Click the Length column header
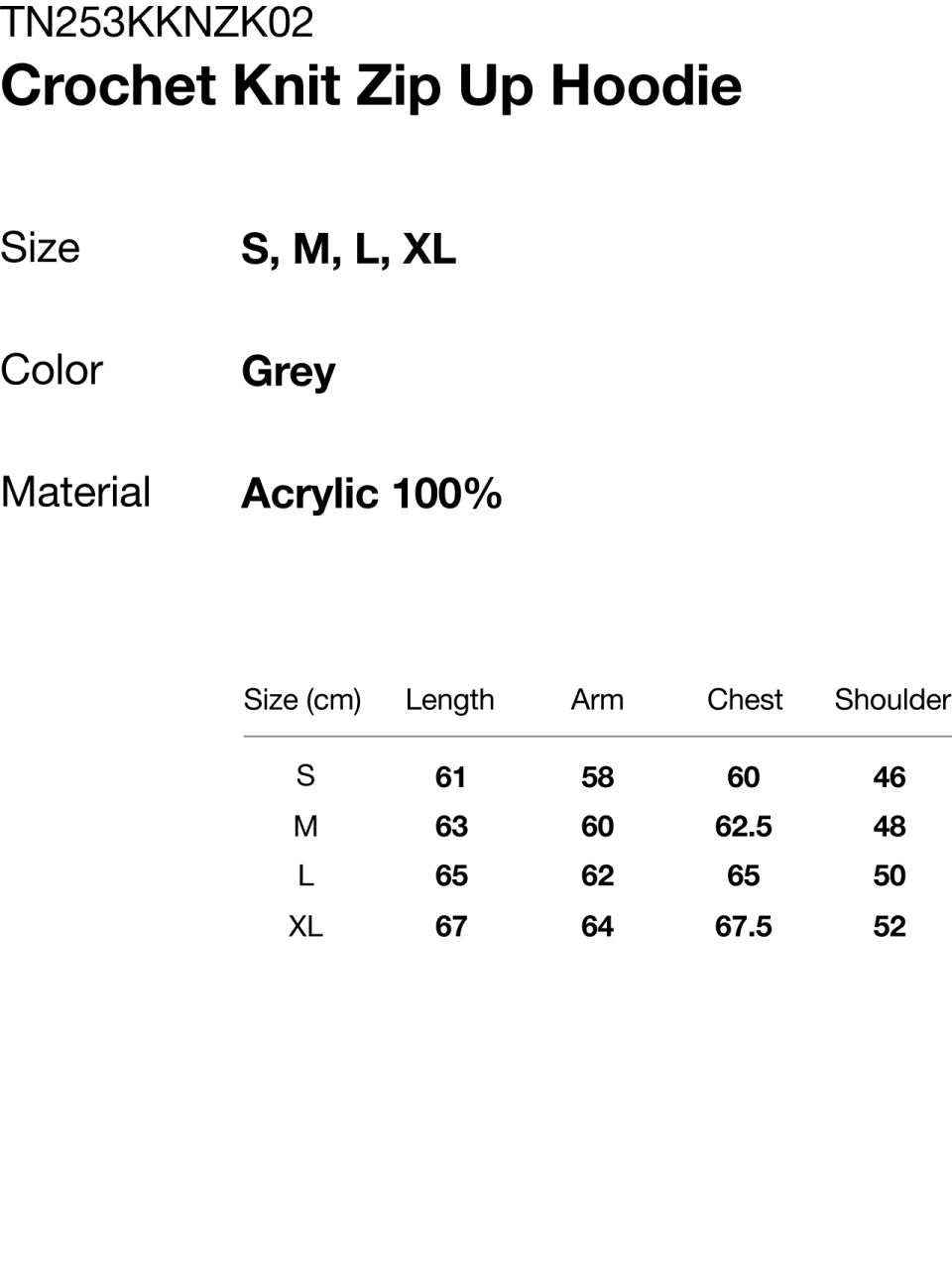 tap(449, 700)
